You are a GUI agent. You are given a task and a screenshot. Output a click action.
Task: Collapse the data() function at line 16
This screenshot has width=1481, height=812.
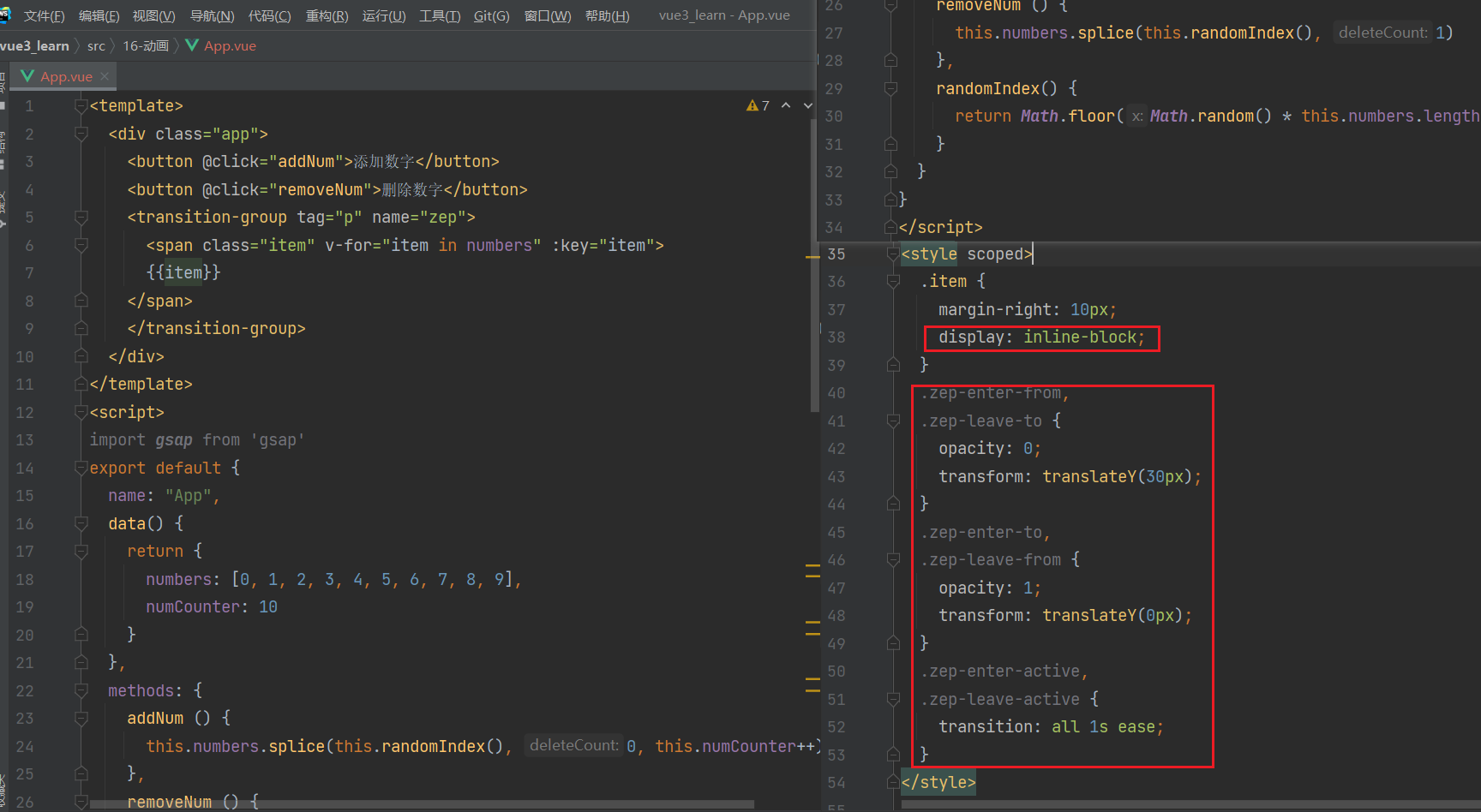[81, 523]
